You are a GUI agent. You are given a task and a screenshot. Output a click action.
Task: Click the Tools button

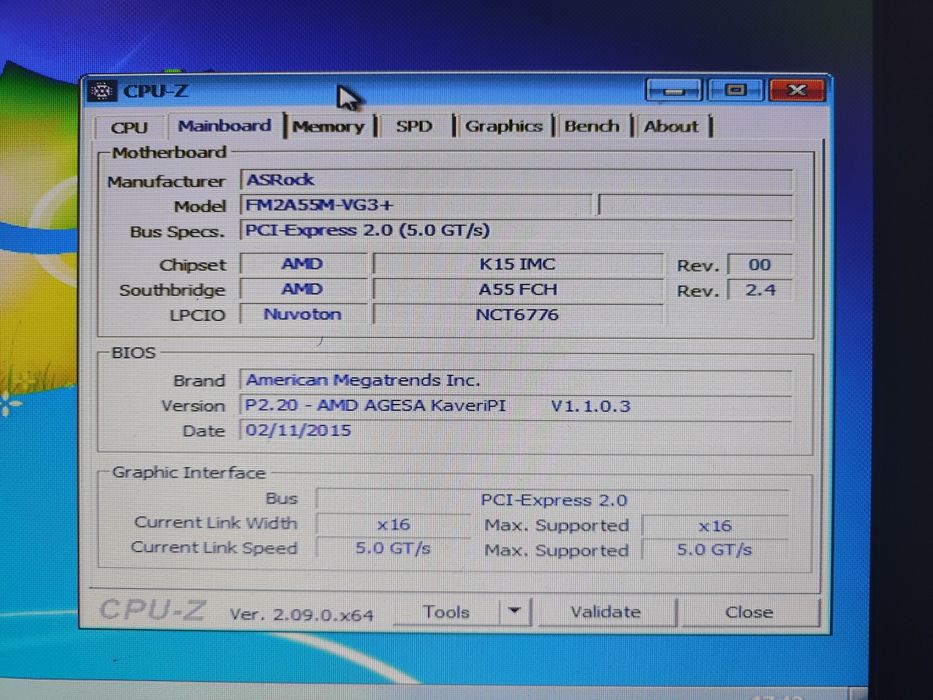tap(446, 612)
